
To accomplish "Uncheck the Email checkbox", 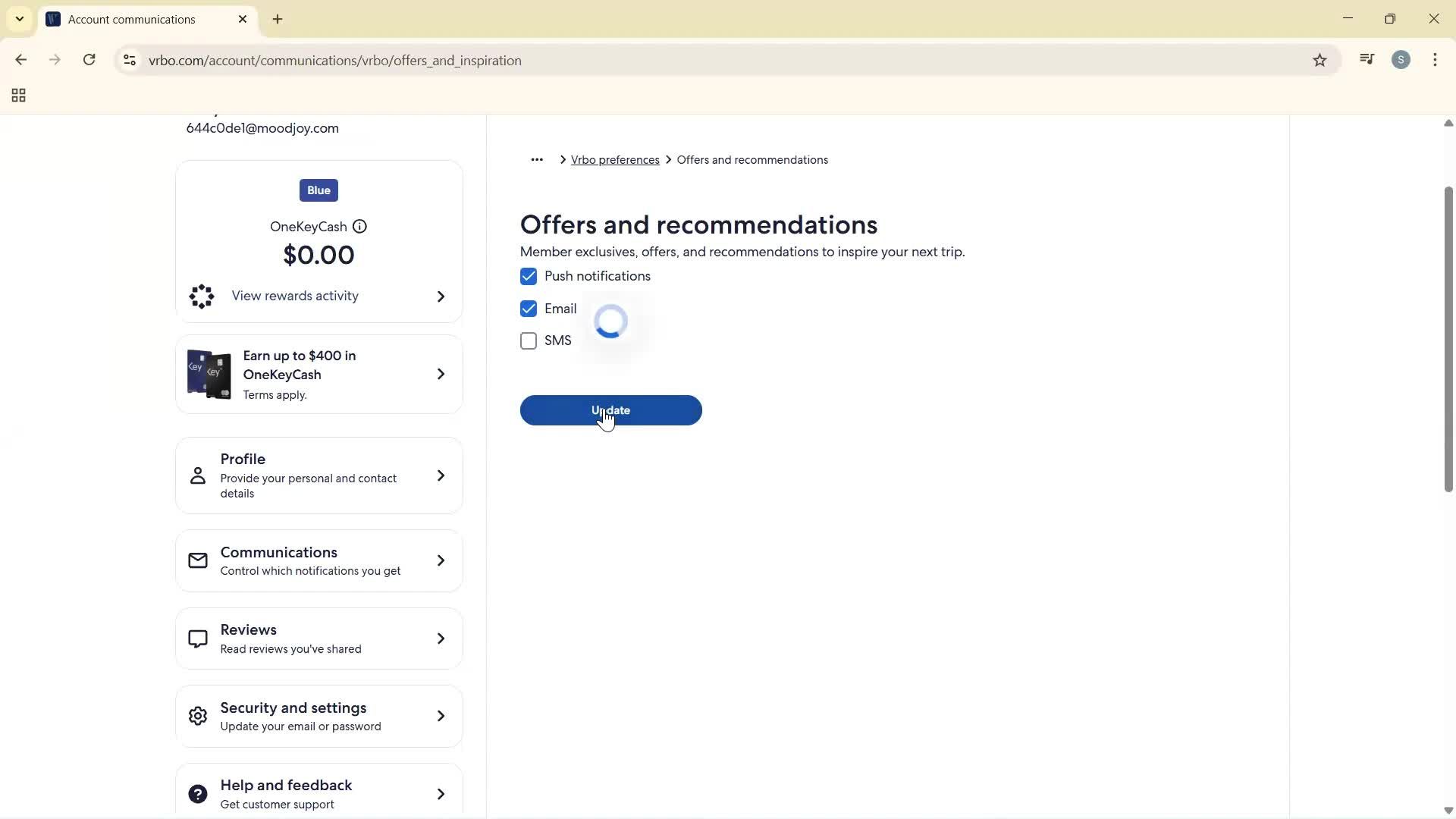I will click(528, 309).
